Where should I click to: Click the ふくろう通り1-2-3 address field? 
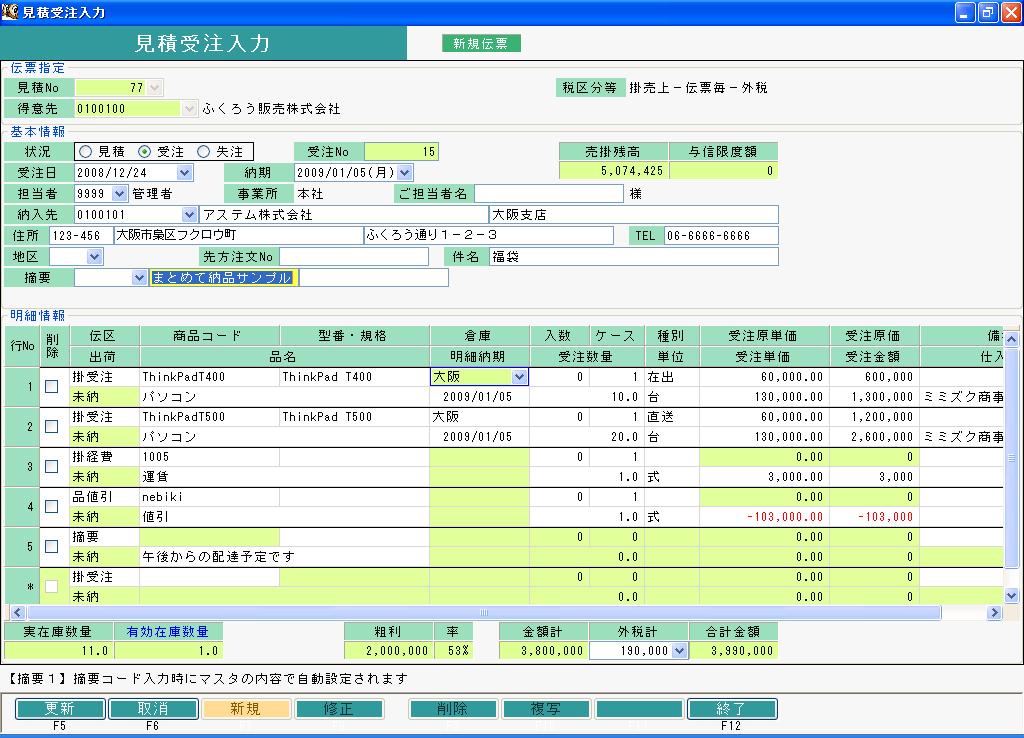point(488,235)
